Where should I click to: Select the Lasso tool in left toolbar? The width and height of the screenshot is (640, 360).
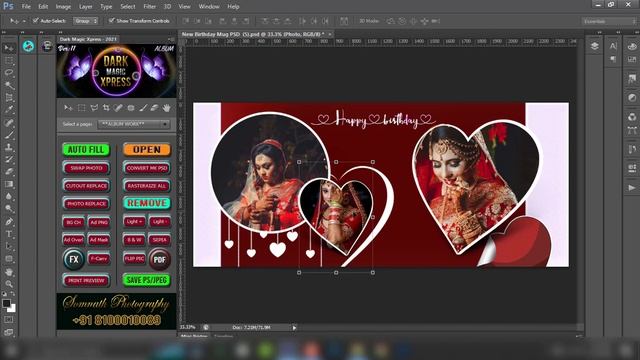tap(9, 73)
